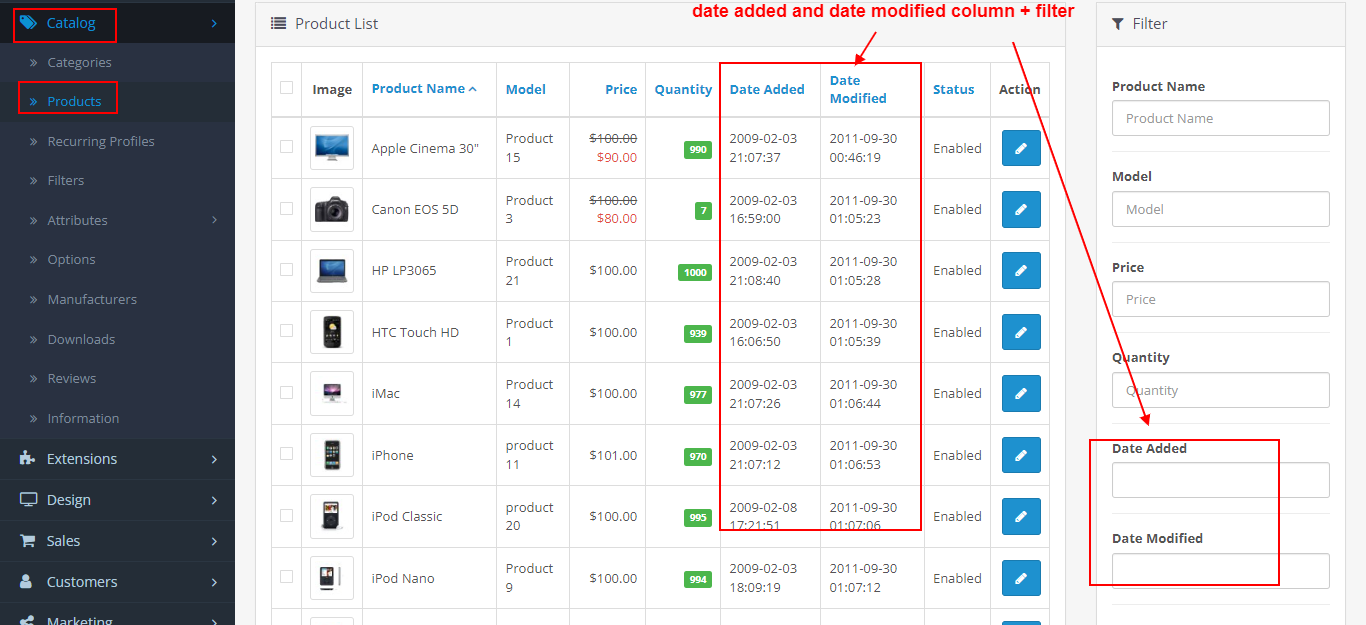The width and height of the screenshot is (1366, 625).
Task: Click the Customers person icon
Action: [x=28, y=582]
